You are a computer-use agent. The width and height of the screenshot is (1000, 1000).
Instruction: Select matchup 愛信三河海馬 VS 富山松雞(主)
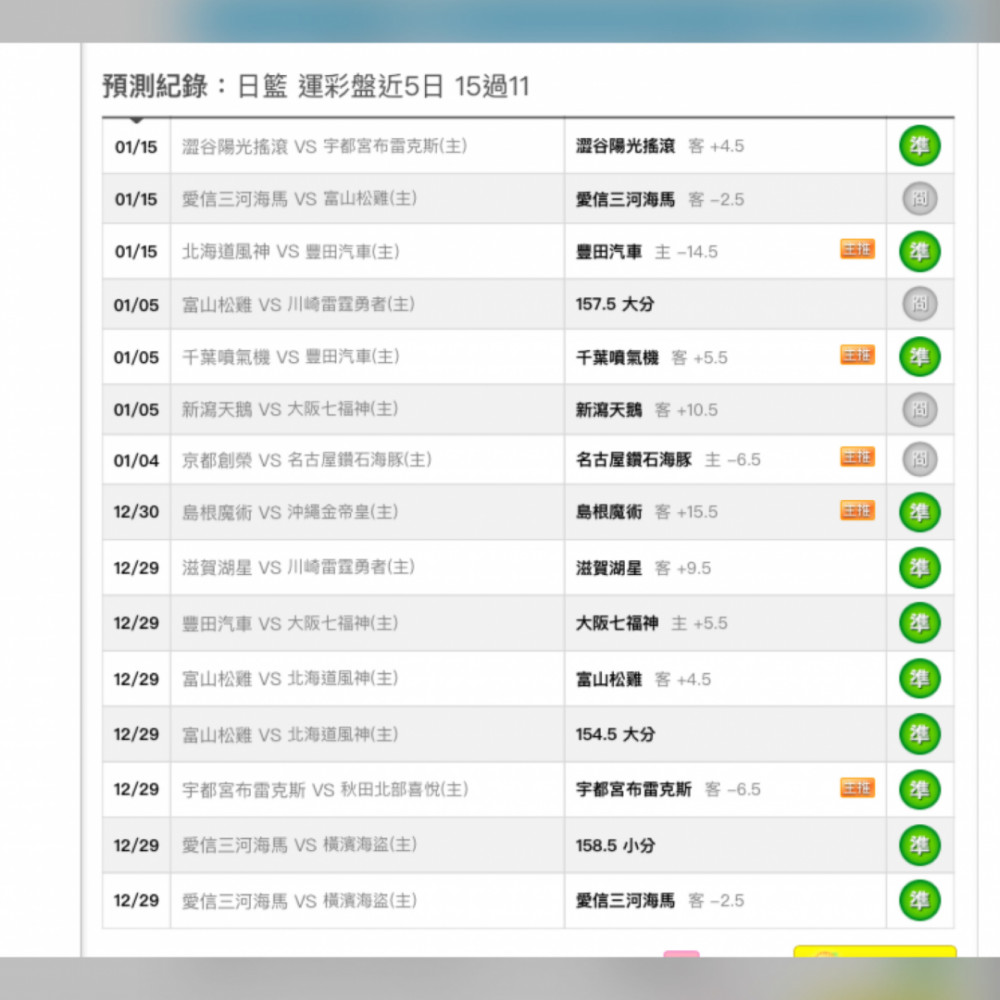point(299,199)
